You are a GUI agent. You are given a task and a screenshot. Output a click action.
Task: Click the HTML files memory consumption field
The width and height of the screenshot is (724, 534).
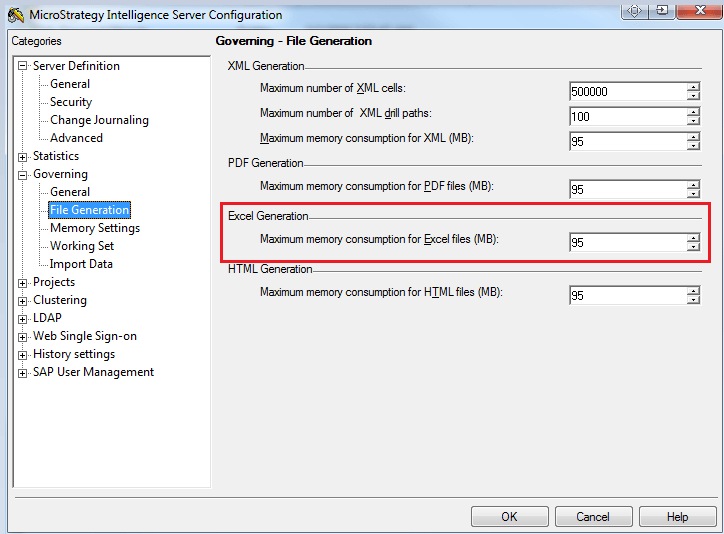click(628, 295)
